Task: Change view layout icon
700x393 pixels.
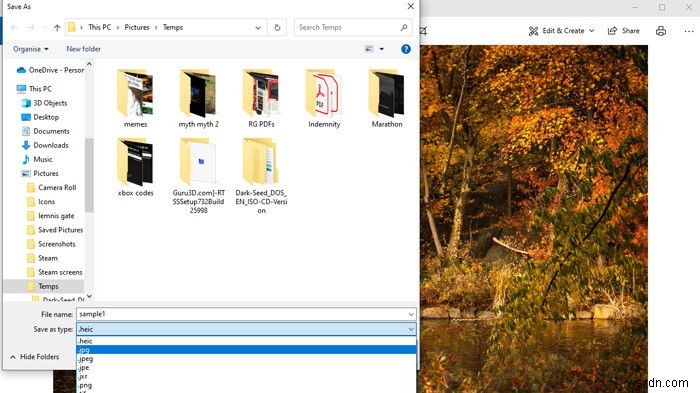Action: pos(369,49)
